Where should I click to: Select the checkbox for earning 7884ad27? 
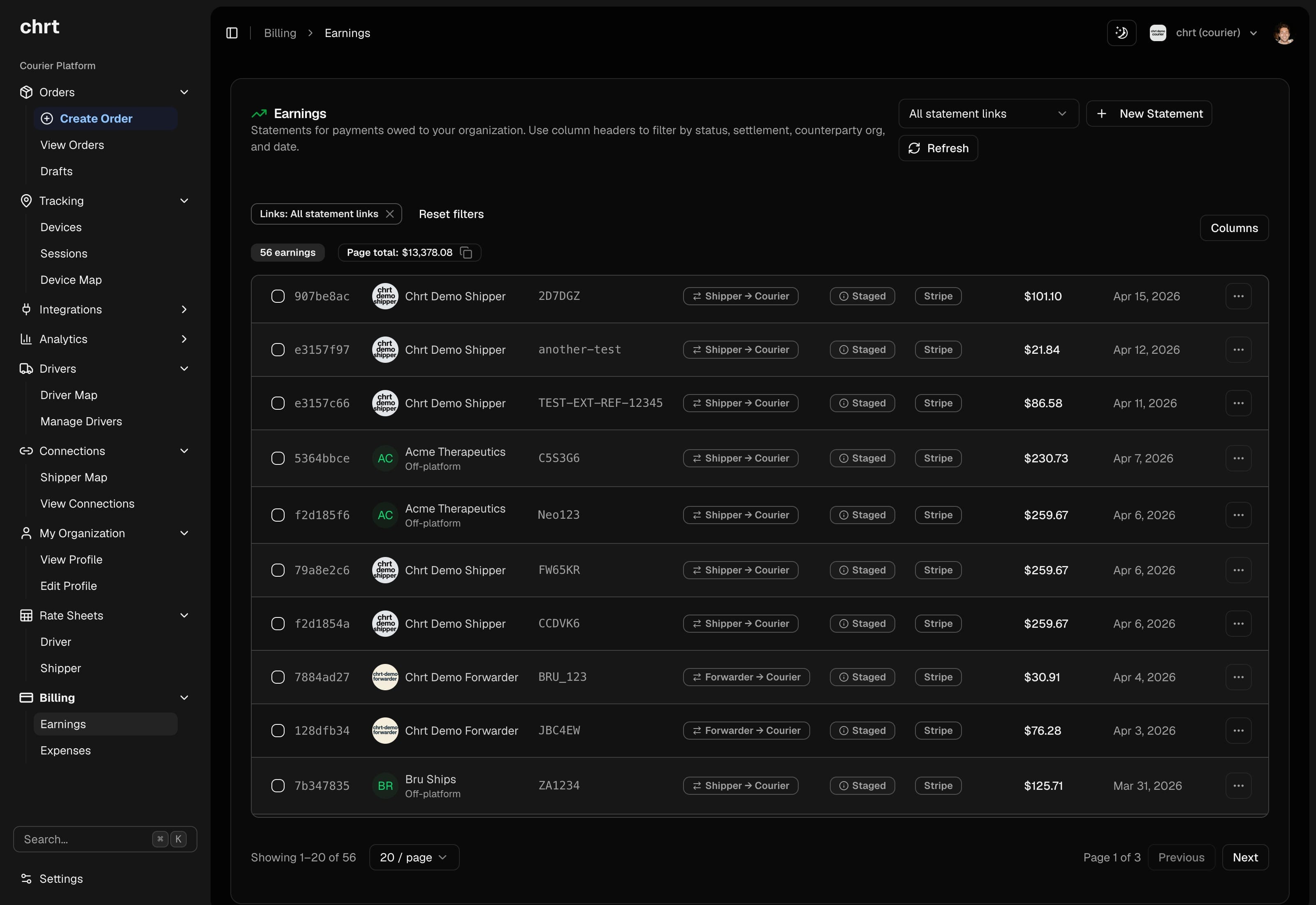coord(278,677)
